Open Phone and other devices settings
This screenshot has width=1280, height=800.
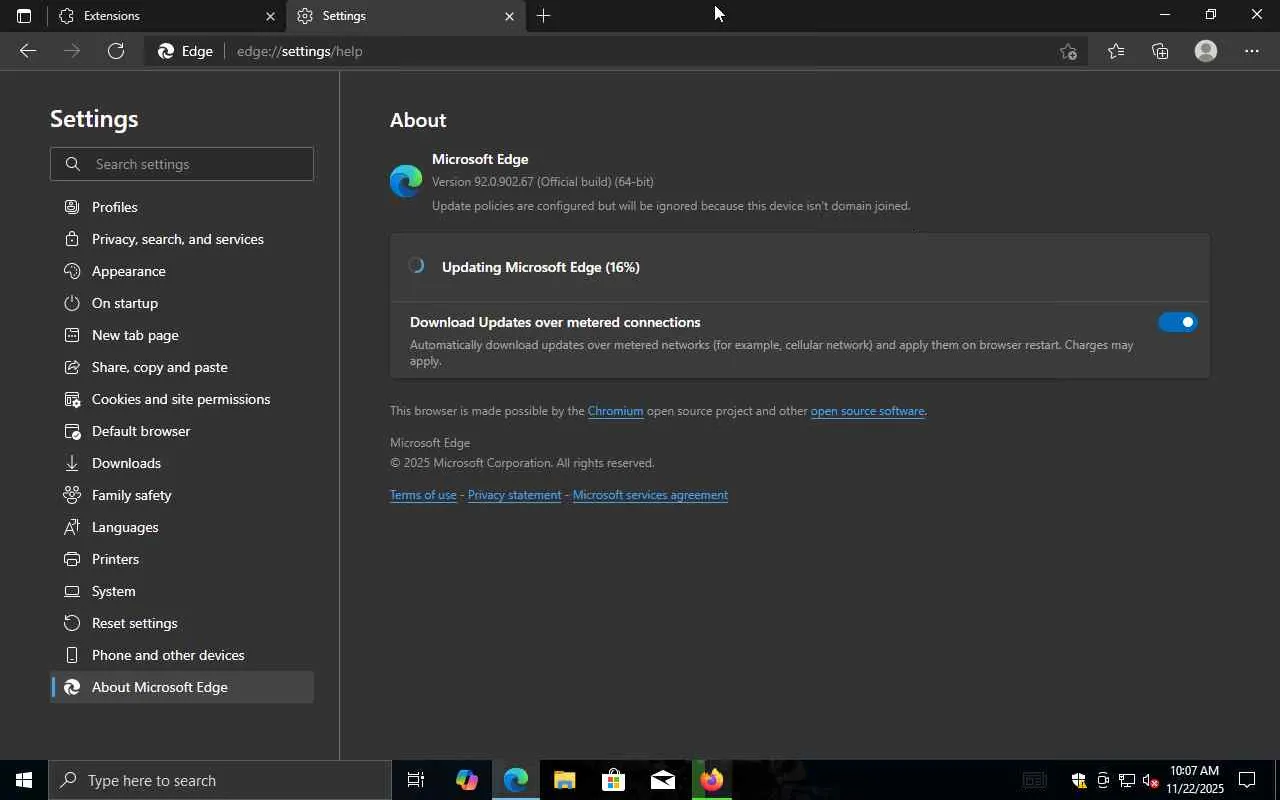tap(182, 655)
